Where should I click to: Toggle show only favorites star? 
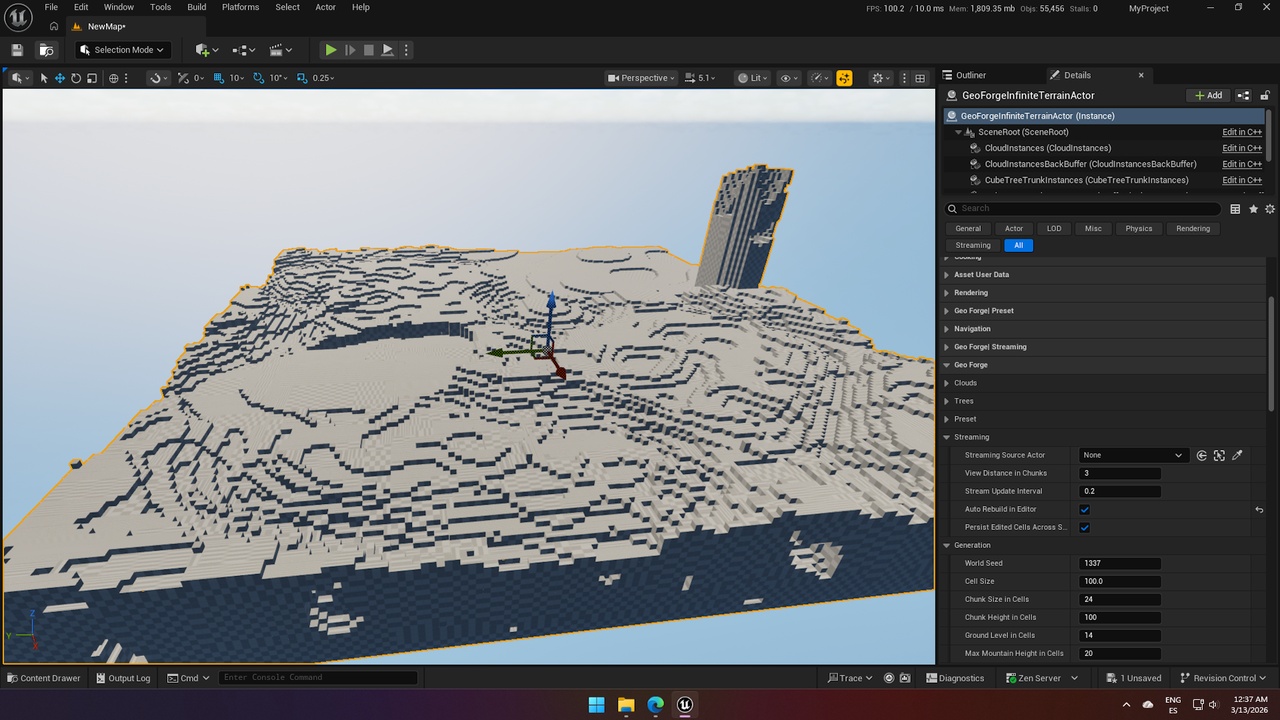pos(1253,209)
